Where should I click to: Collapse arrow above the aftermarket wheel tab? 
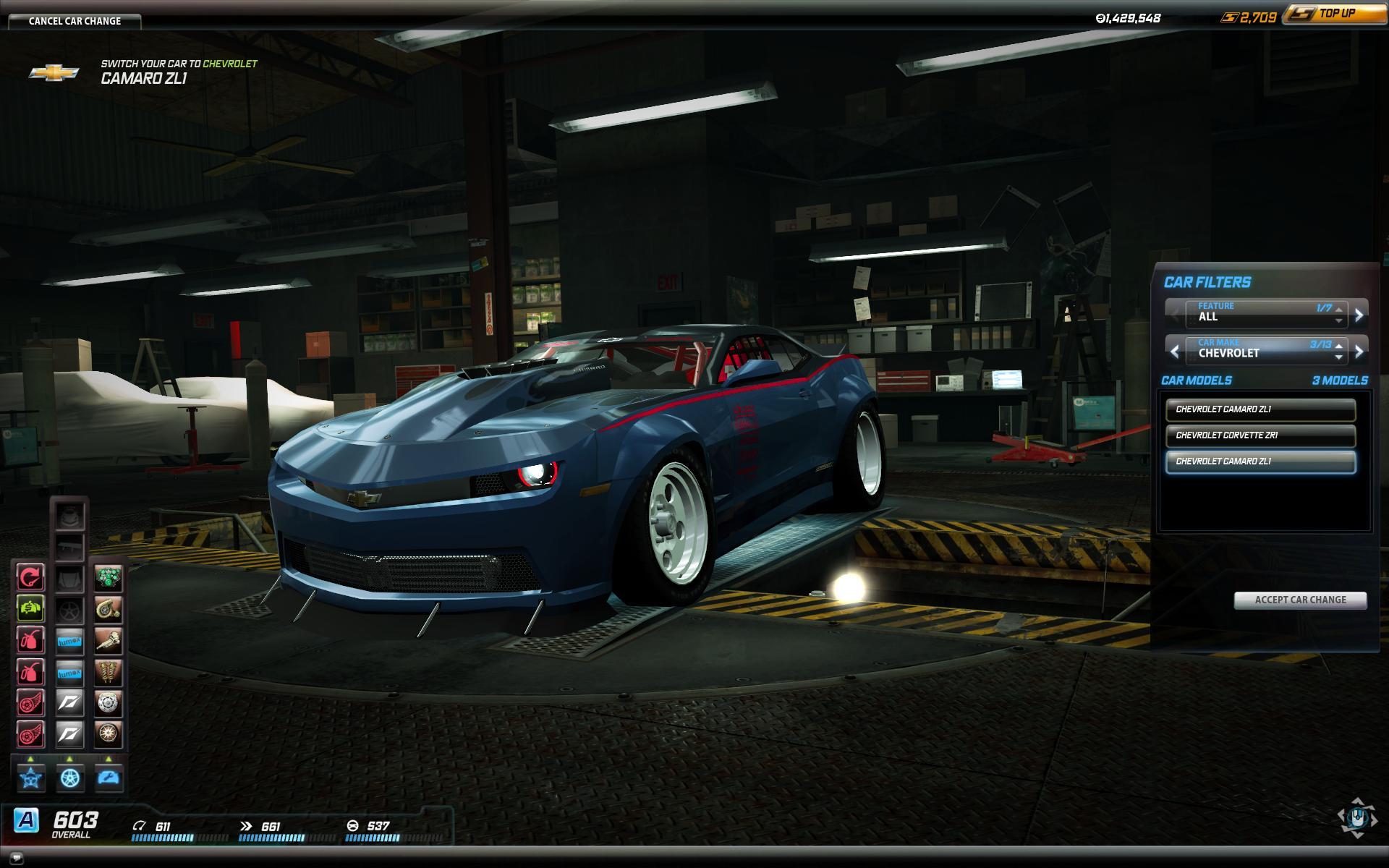[69, 759]
